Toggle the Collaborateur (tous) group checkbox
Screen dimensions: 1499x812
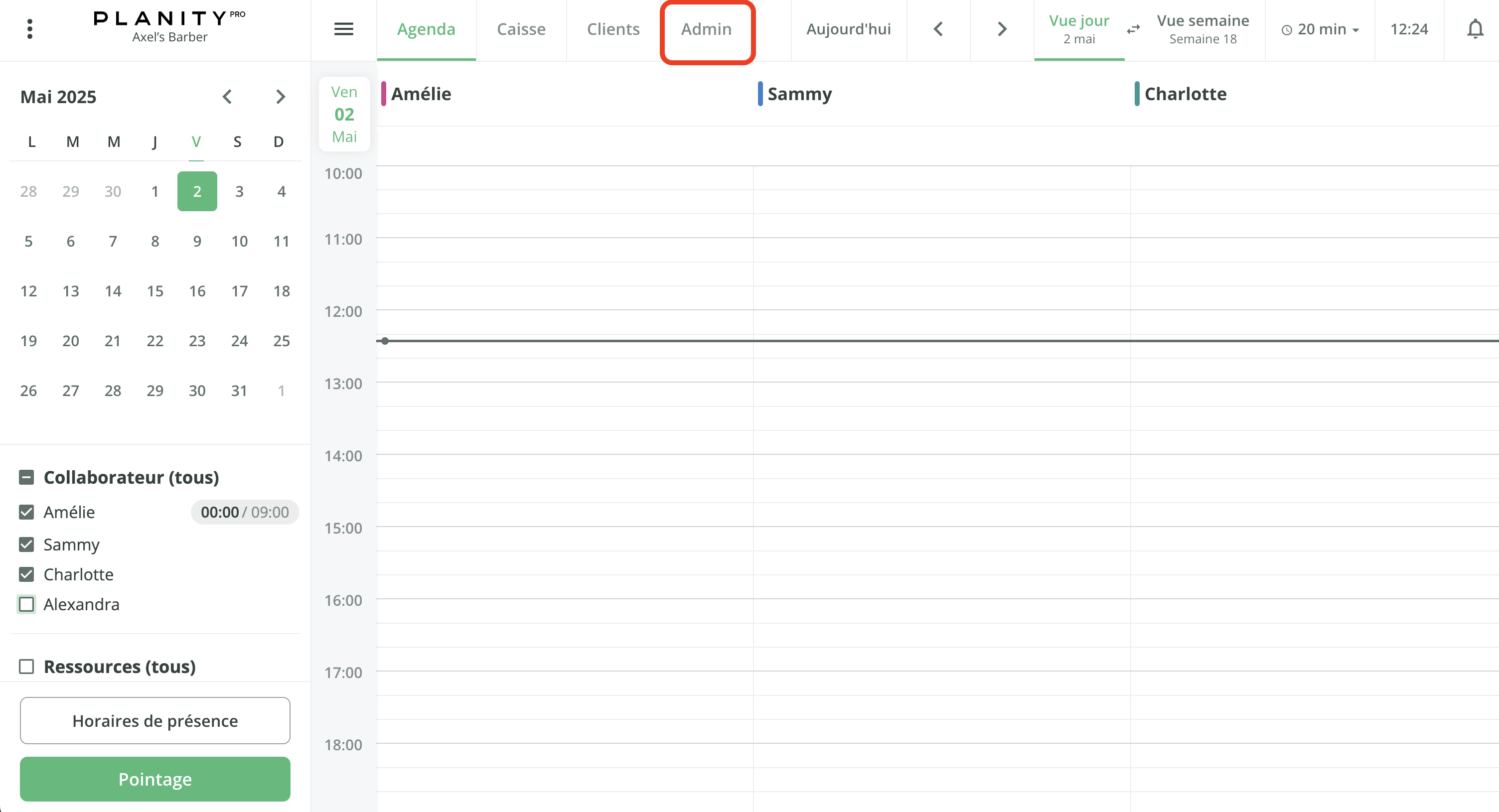click(x=26, y=477)
